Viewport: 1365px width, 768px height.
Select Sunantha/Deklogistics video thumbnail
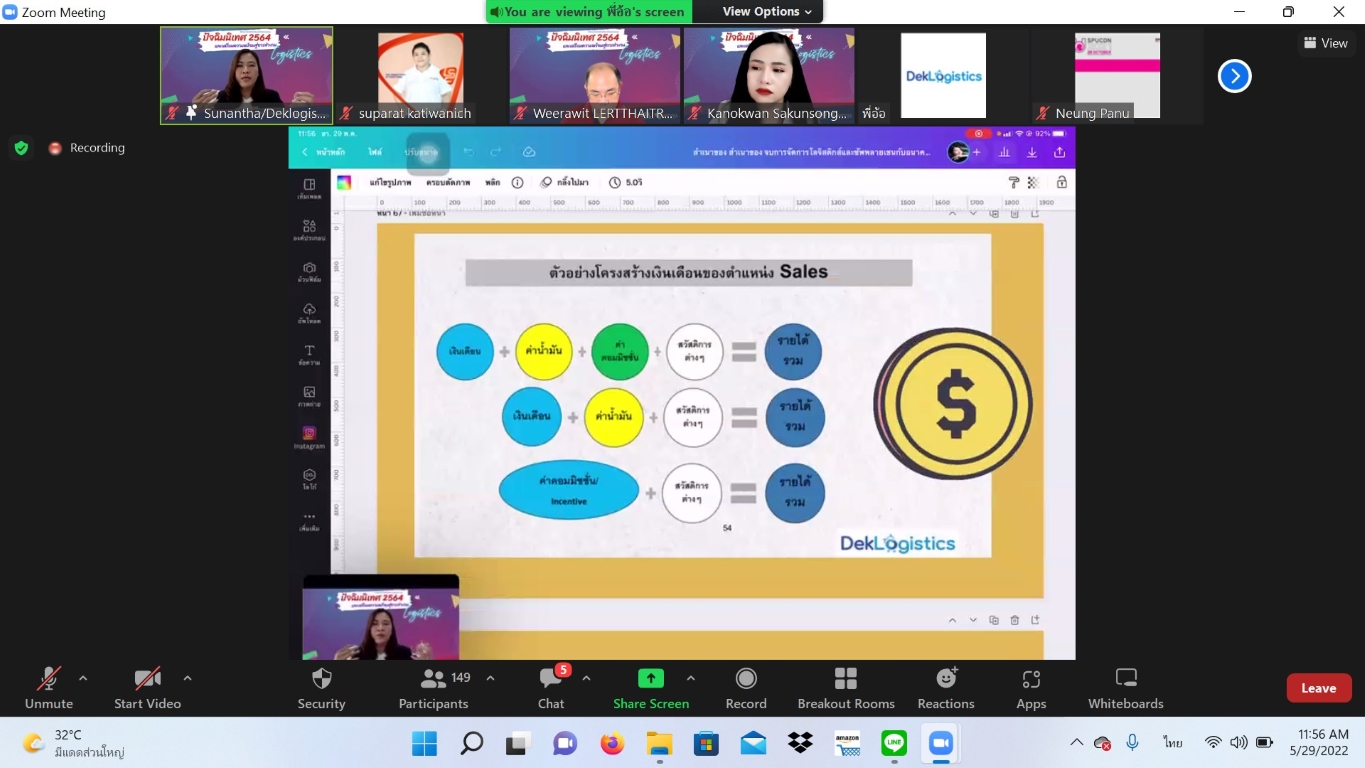click(247, 75)
